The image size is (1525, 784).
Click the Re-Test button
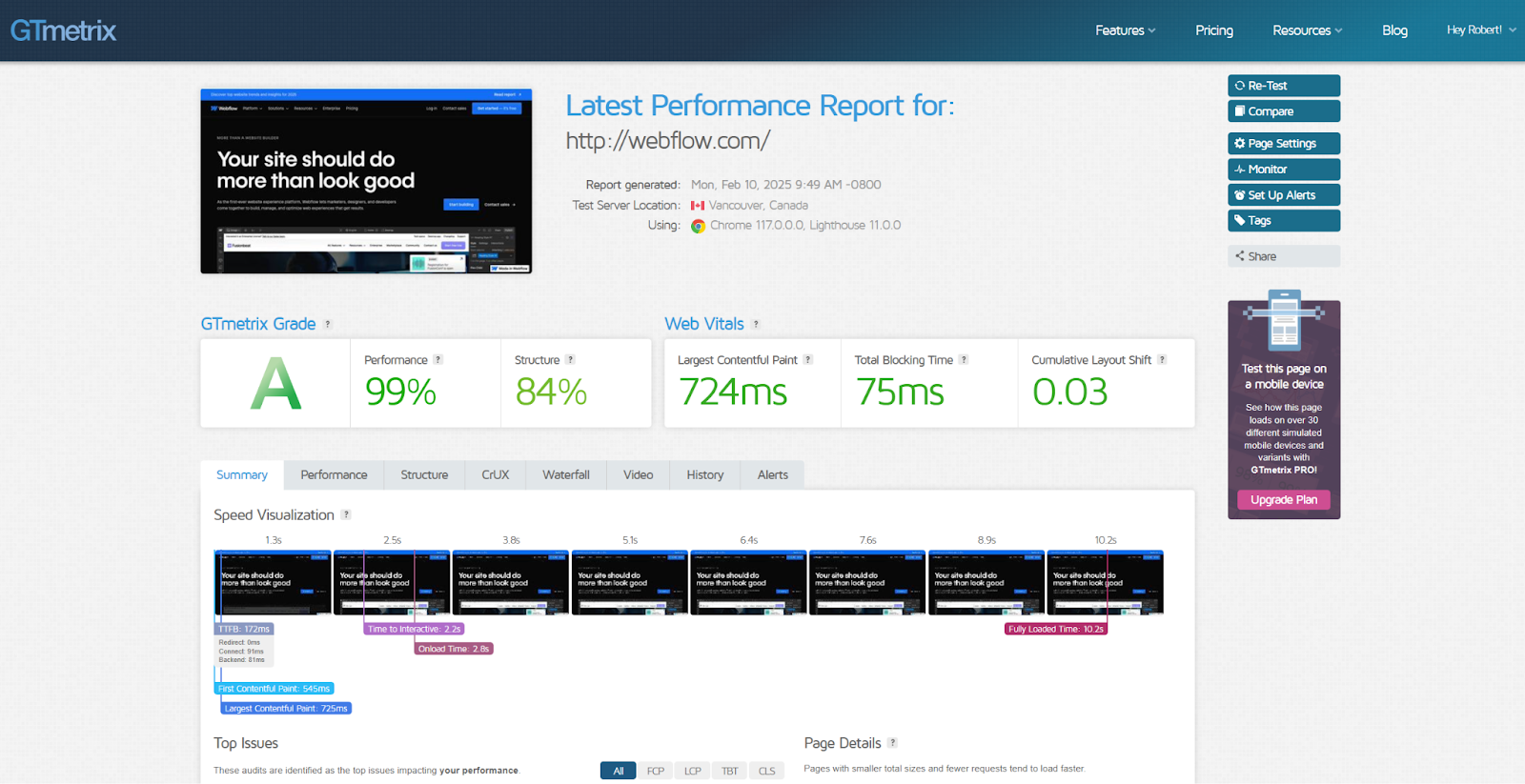[x=1283, y=86]
